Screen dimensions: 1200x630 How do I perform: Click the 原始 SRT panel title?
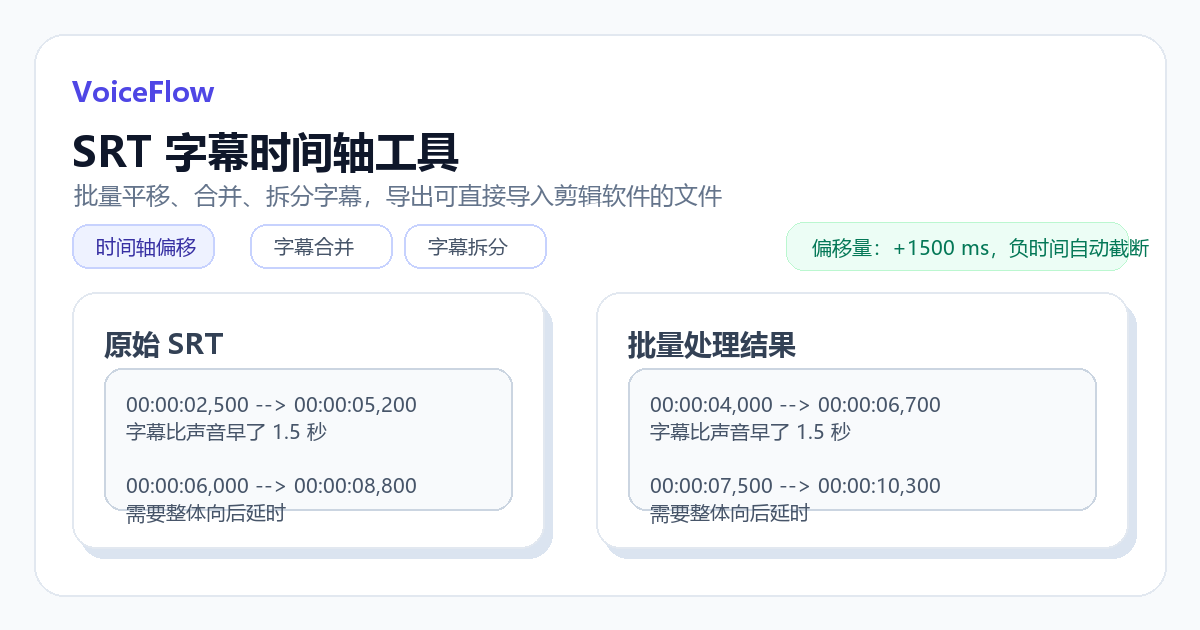coord(163,345)
